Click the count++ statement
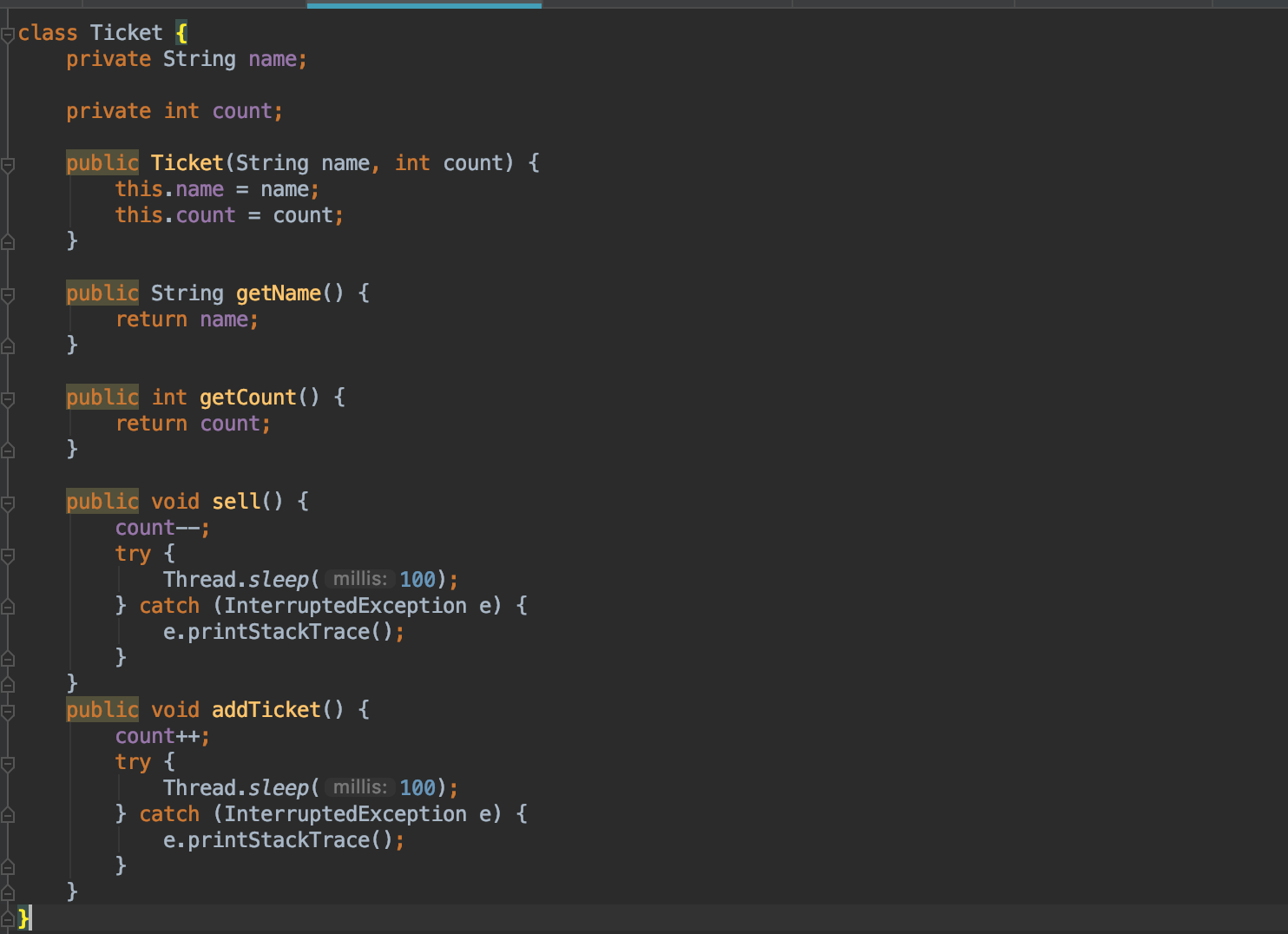This screenshot has height=934, width=1288. [x=161, y=736]
